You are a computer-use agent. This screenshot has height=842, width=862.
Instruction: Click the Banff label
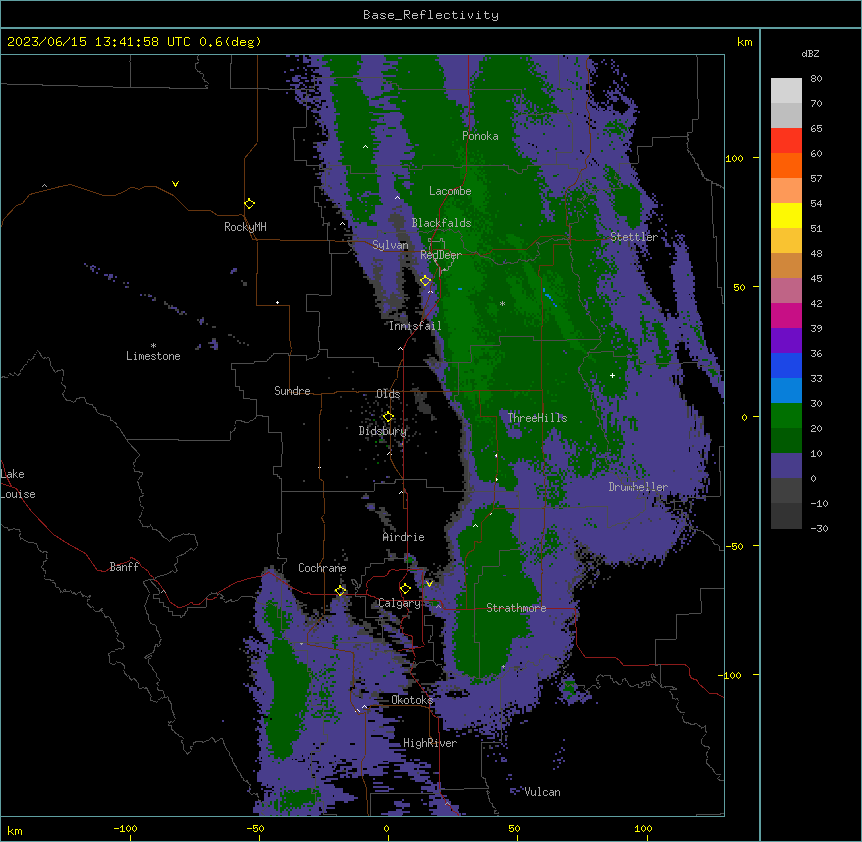pyautogui.click(x=124, y=567)
